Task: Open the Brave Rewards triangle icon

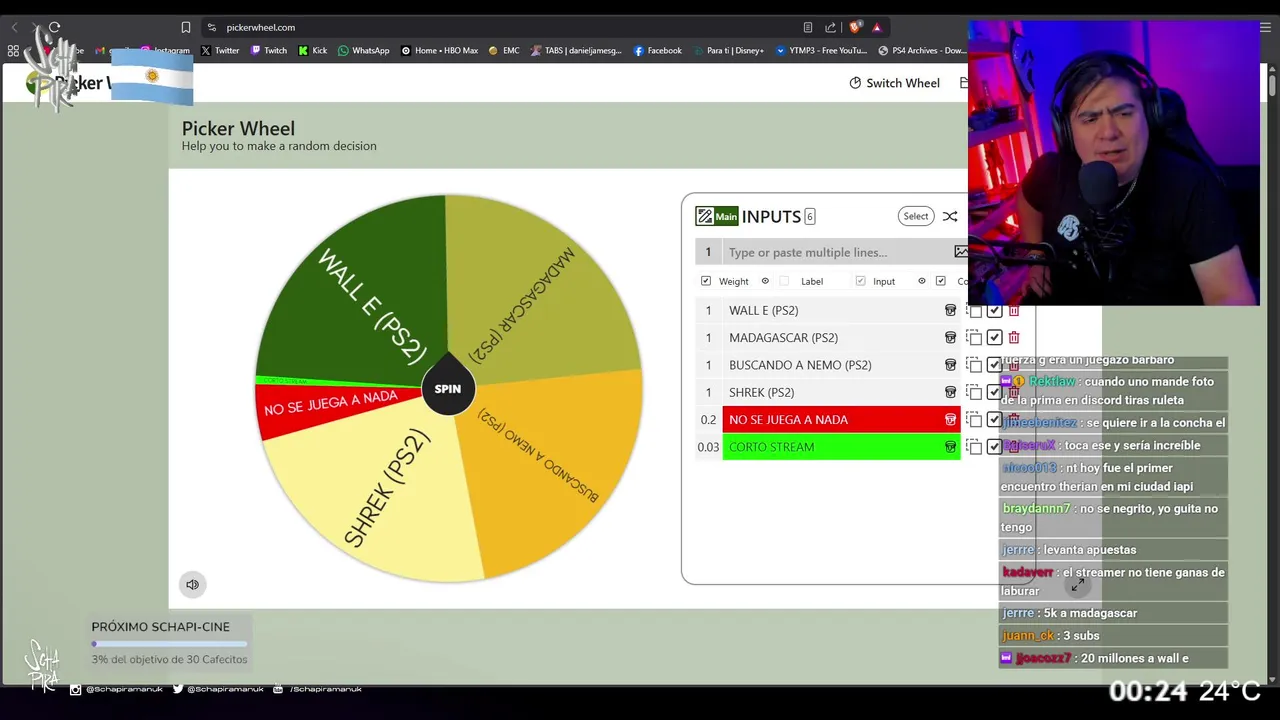Action: click(877, 27)
